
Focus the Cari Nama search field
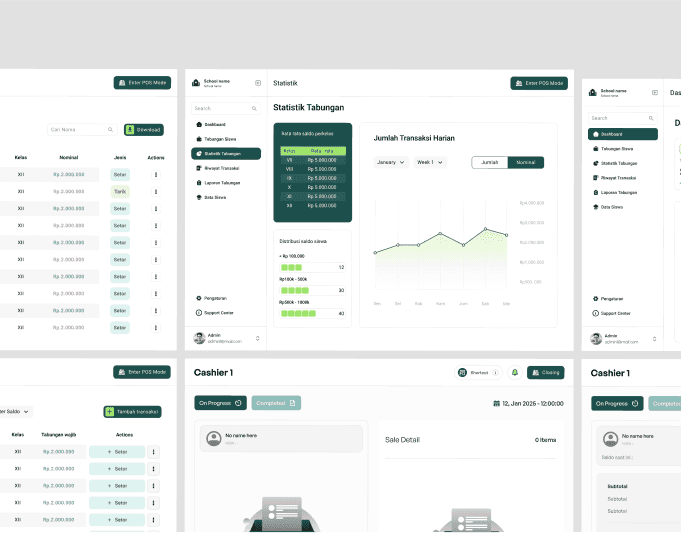pyautogui.click(x=82, y=129)
